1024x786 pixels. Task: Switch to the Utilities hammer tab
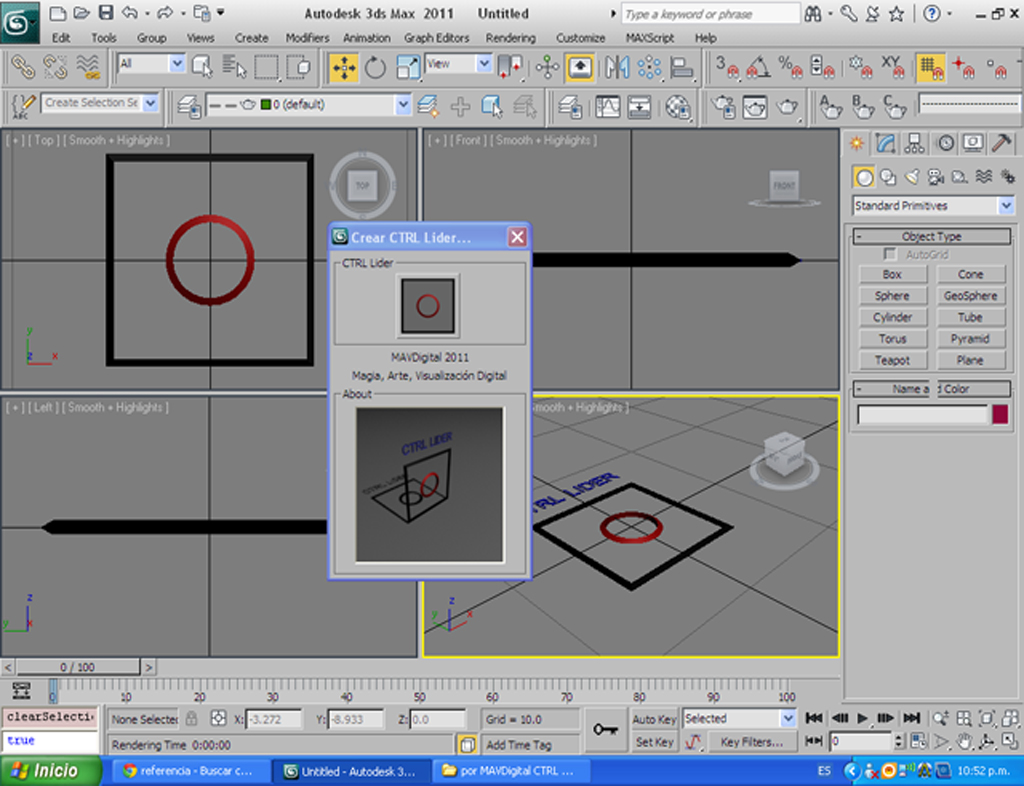[1002, 143]
